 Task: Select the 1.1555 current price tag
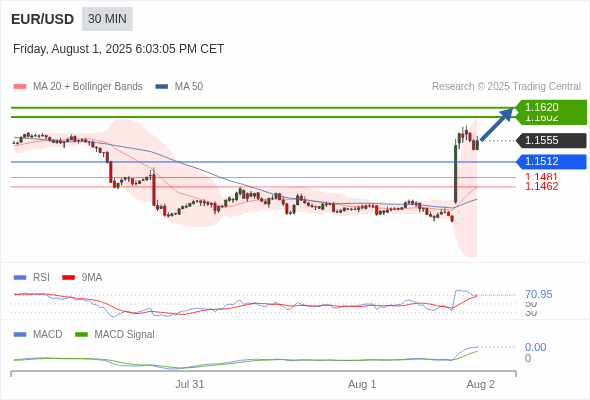pos(551,140)
